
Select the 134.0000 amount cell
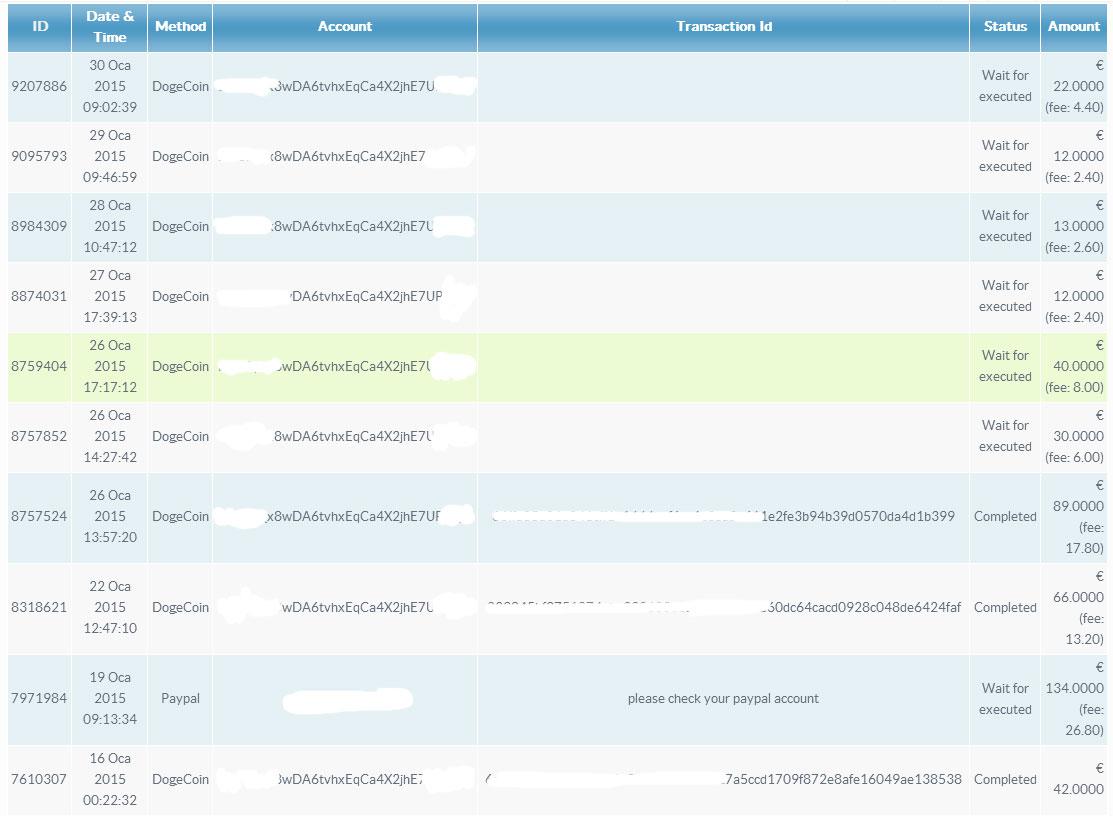click(1074, 689)
